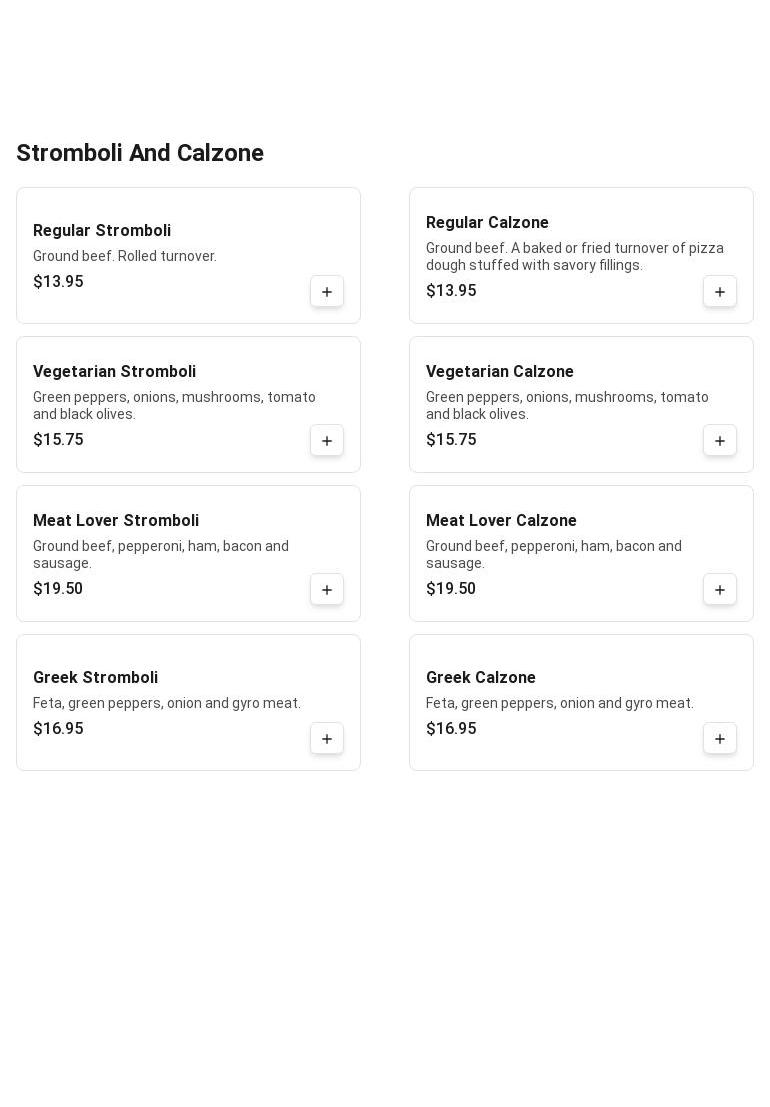Screen dimensions: 770x1107
Task: Add Vegetarian Stromboli using its plus button
Action: pyautogui.click(x=327, y=441)
